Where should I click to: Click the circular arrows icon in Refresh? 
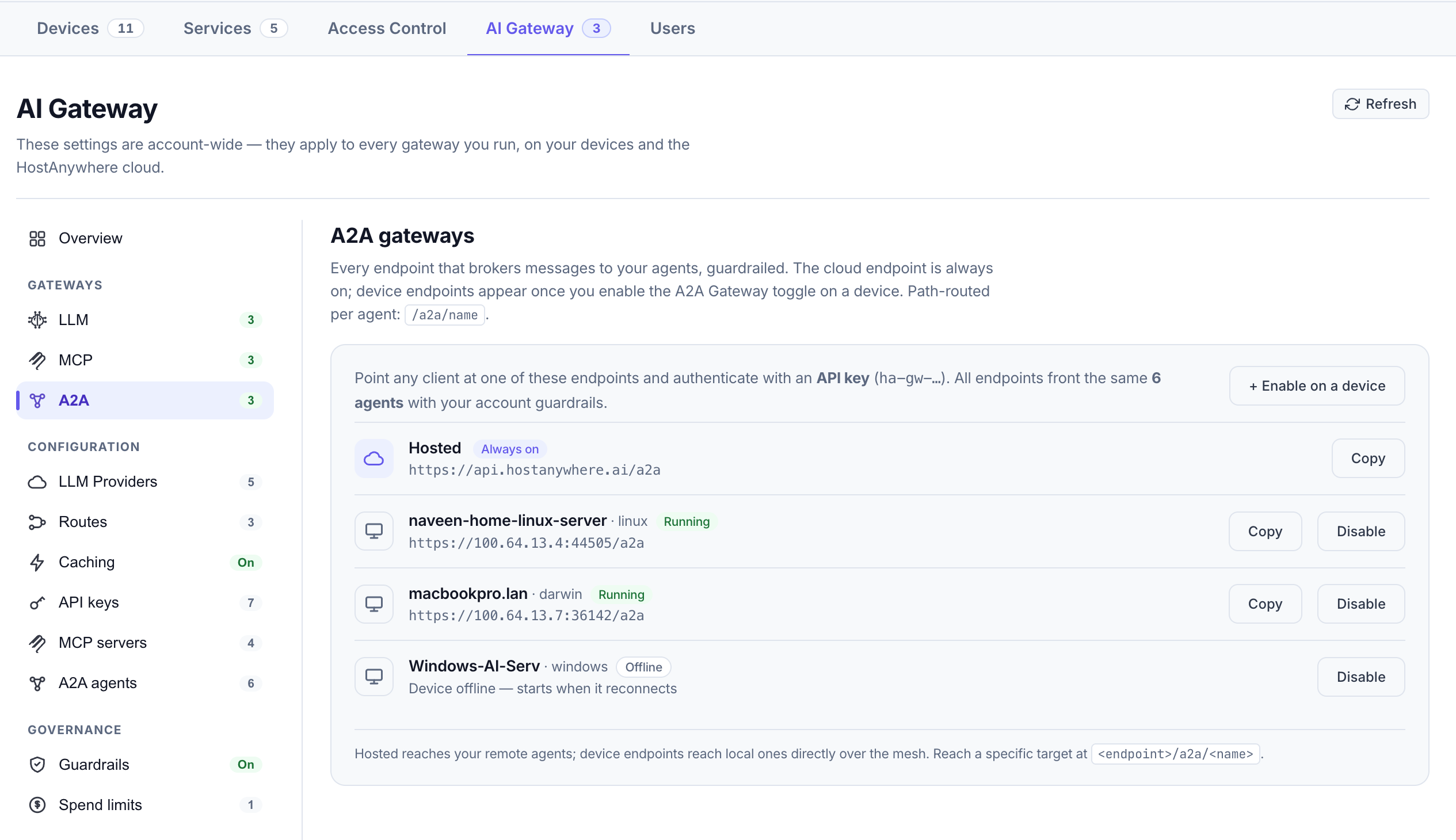[1352, 104]
